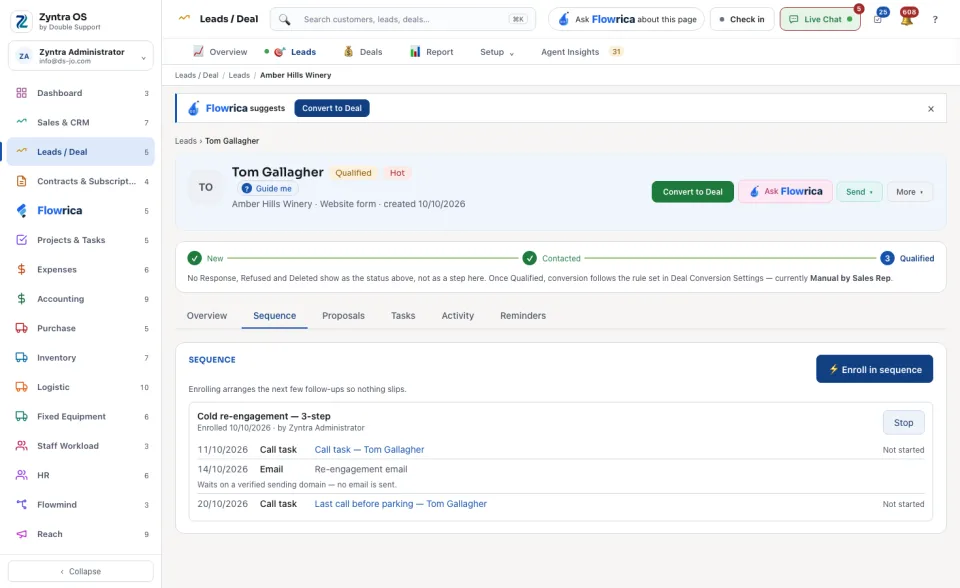
Task: Click the New stage on progress tracker
Action: coord(206,258)
